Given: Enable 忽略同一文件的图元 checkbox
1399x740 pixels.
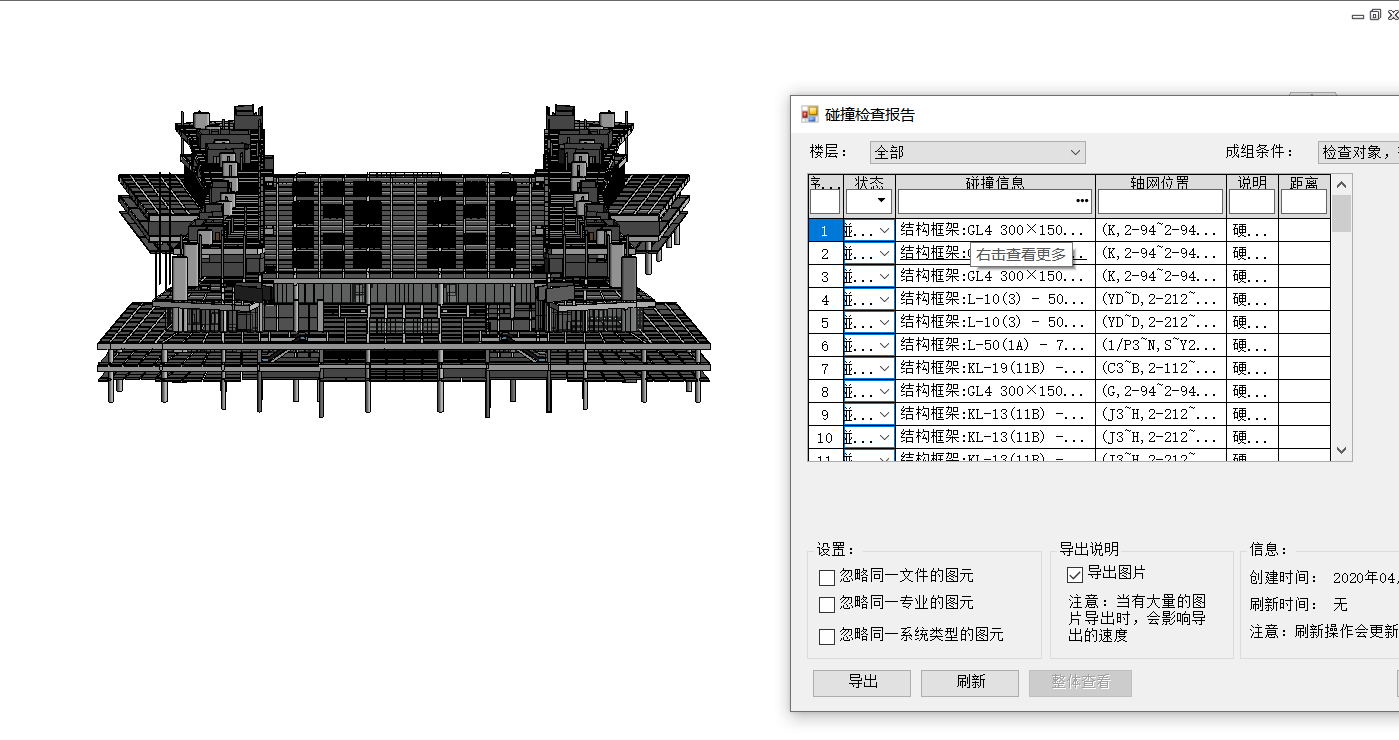Looking at the screenshot, I should point(826,577).
